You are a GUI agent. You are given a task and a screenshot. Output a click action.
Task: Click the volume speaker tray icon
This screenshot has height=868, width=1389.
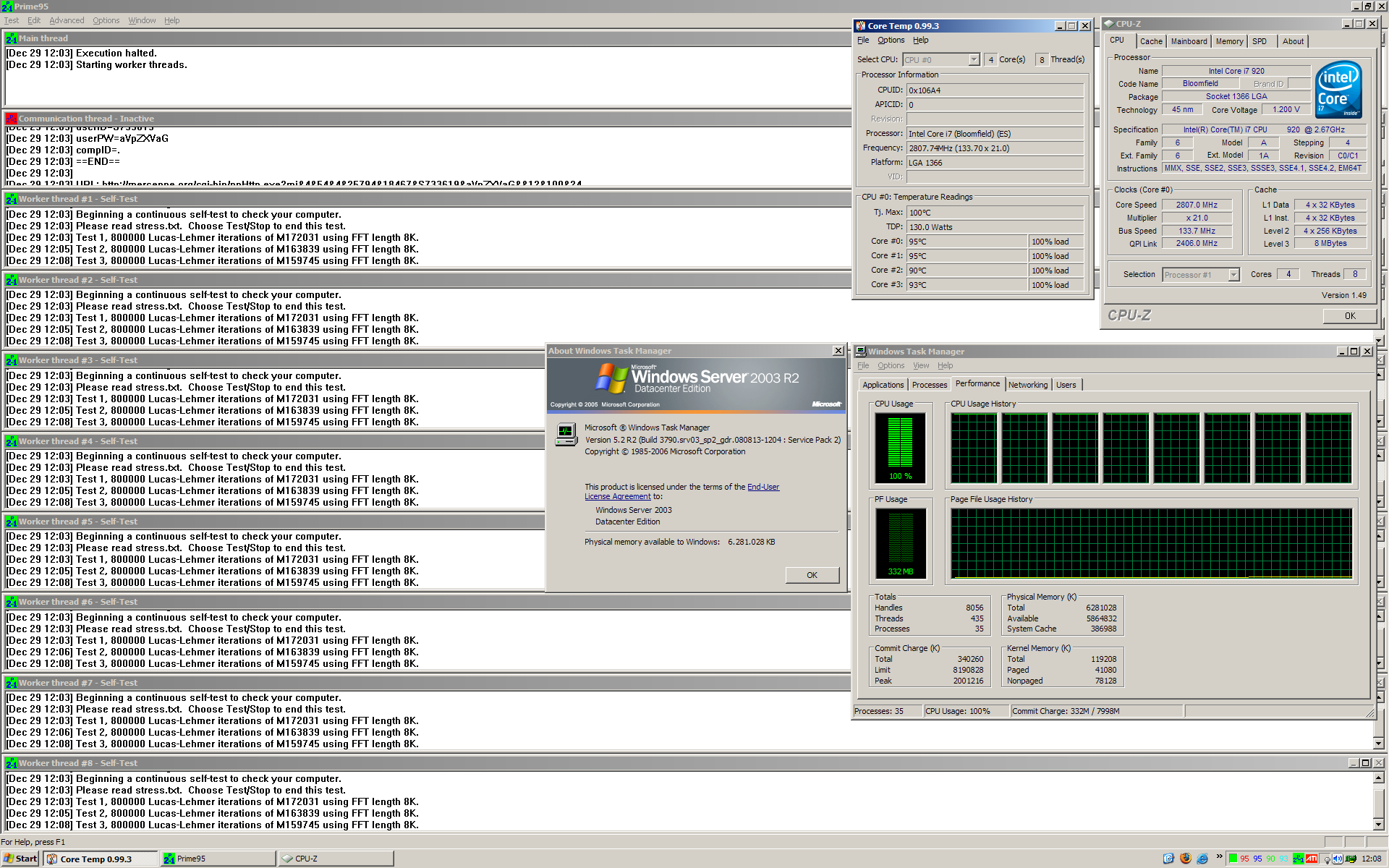(1338, 859)
